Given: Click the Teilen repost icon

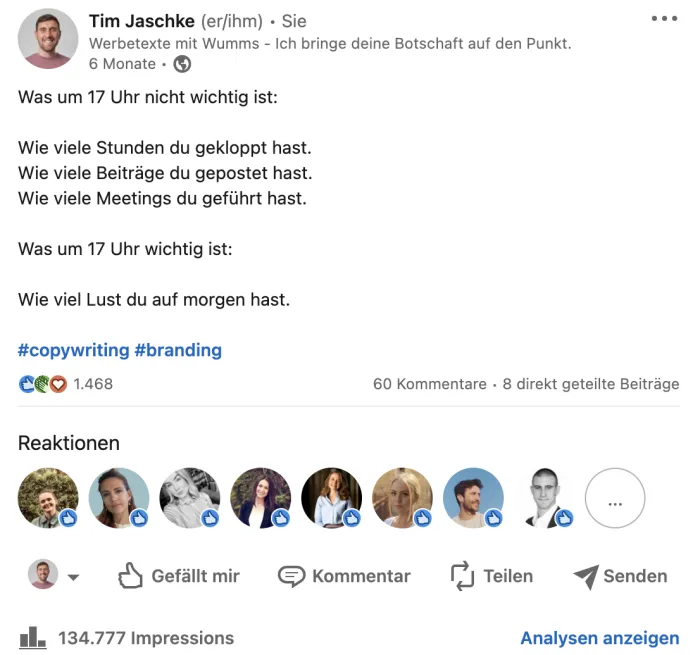Looking at the screenshot, I should (x=462, y=576).
